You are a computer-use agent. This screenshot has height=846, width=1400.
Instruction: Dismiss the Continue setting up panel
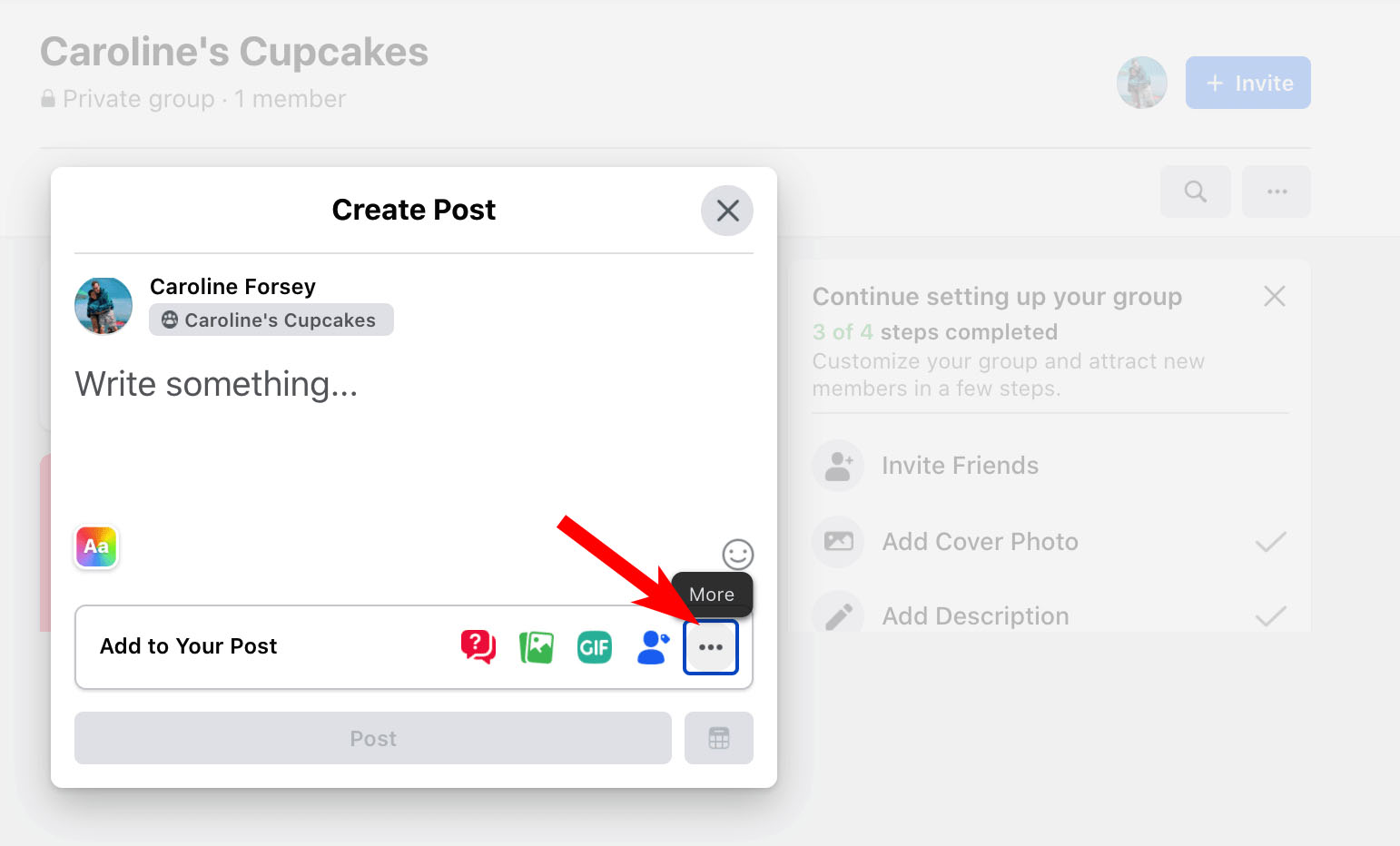tap(1275, 296)
